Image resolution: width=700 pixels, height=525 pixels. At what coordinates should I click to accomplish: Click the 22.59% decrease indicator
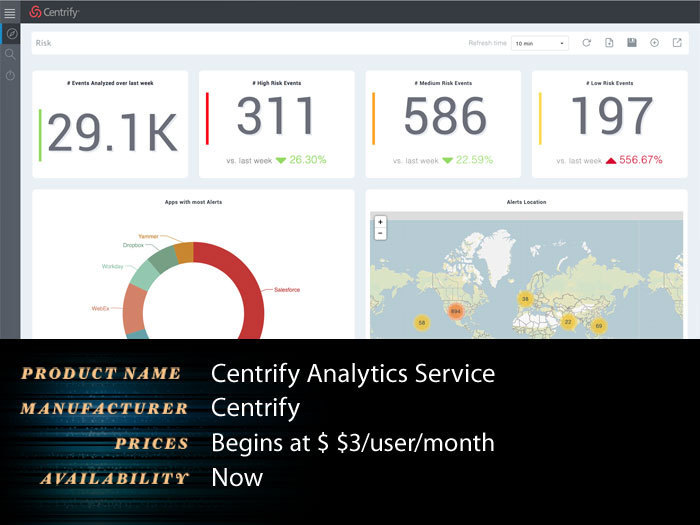tap(467, 160)
